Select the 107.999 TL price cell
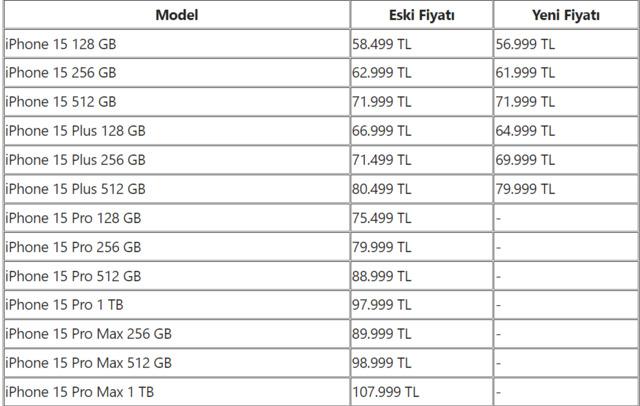Image resolution: width=640 pixels, height=406 pixels. [x=386, y=392]
